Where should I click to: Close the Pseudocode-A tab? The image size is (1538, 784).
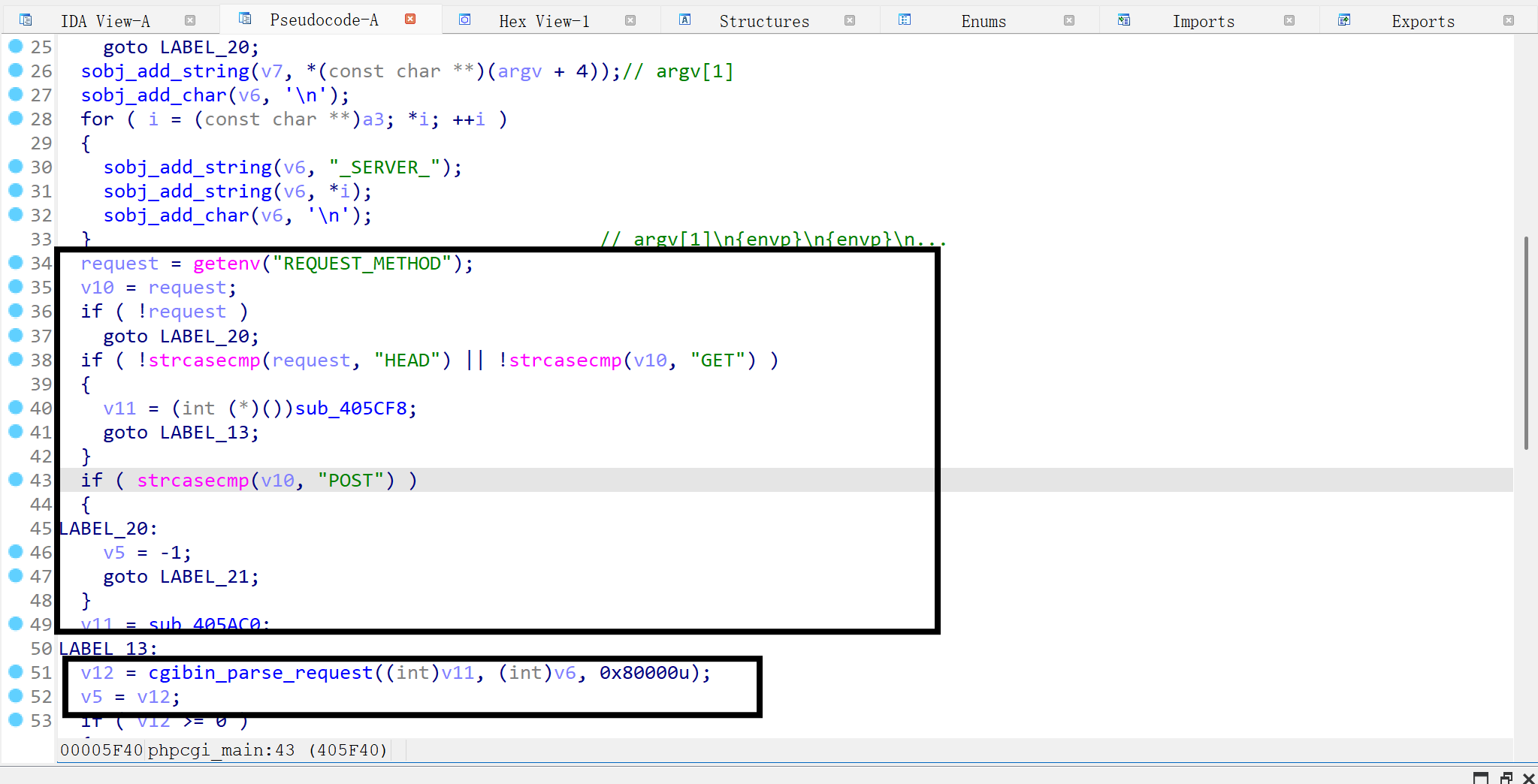(x=410, y=19)
